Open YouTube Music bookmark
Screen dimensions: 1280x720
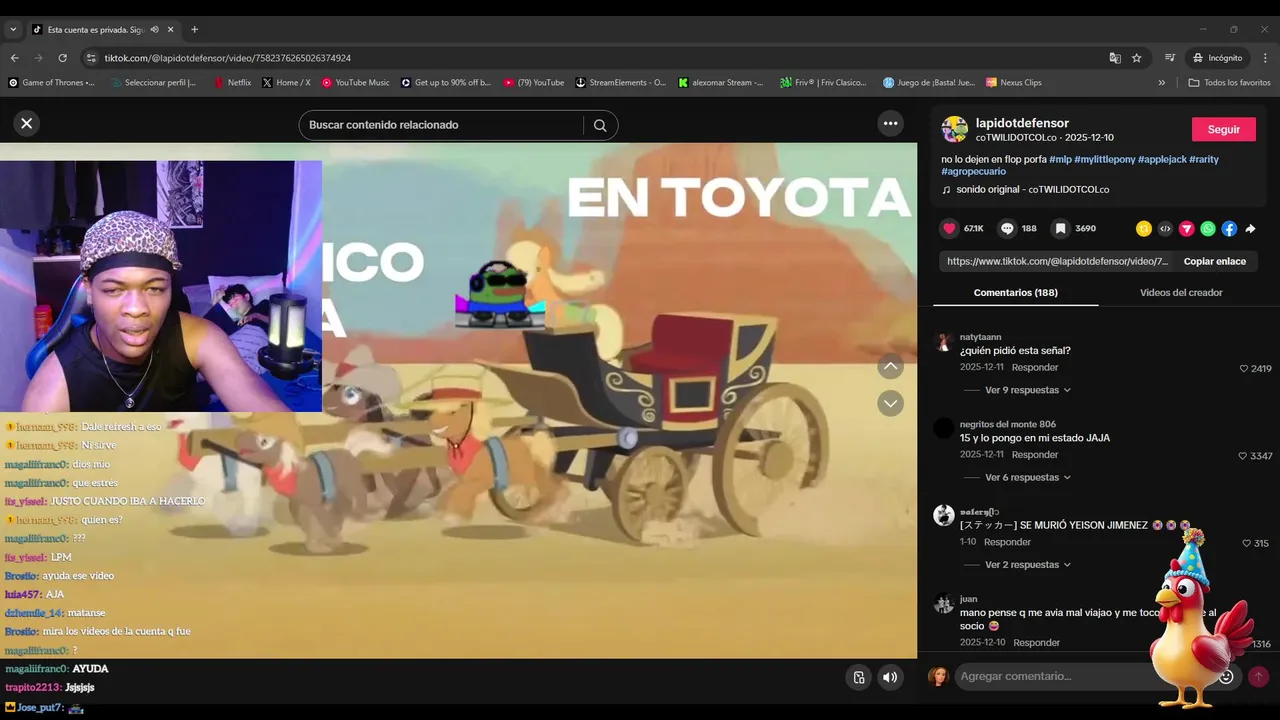pyautogui.click(x=356, y=83)
